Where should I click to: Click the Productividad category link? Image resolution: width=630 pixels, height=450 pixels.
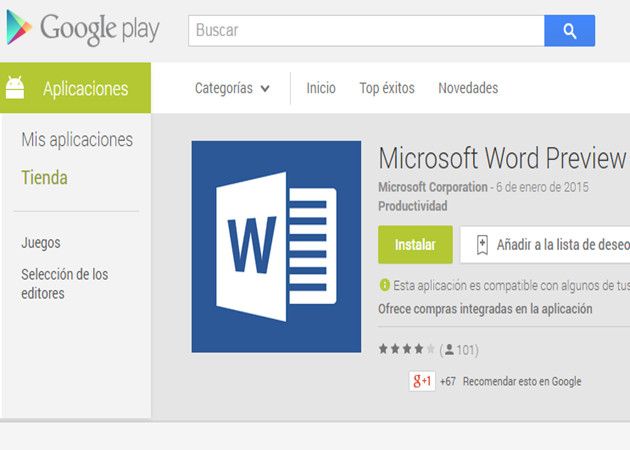pyautogui.click(x=413, y=206)
